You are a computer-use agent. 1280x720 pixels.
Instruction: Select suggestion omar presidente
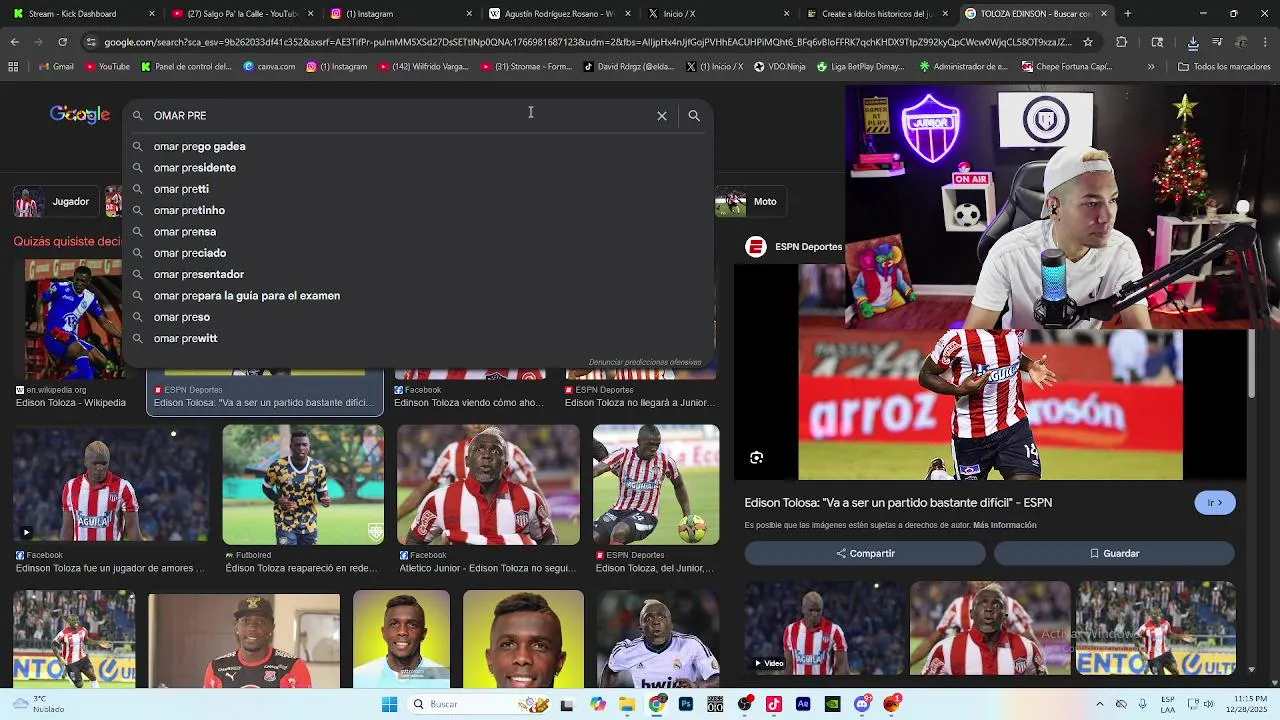(x=418, y=168)
